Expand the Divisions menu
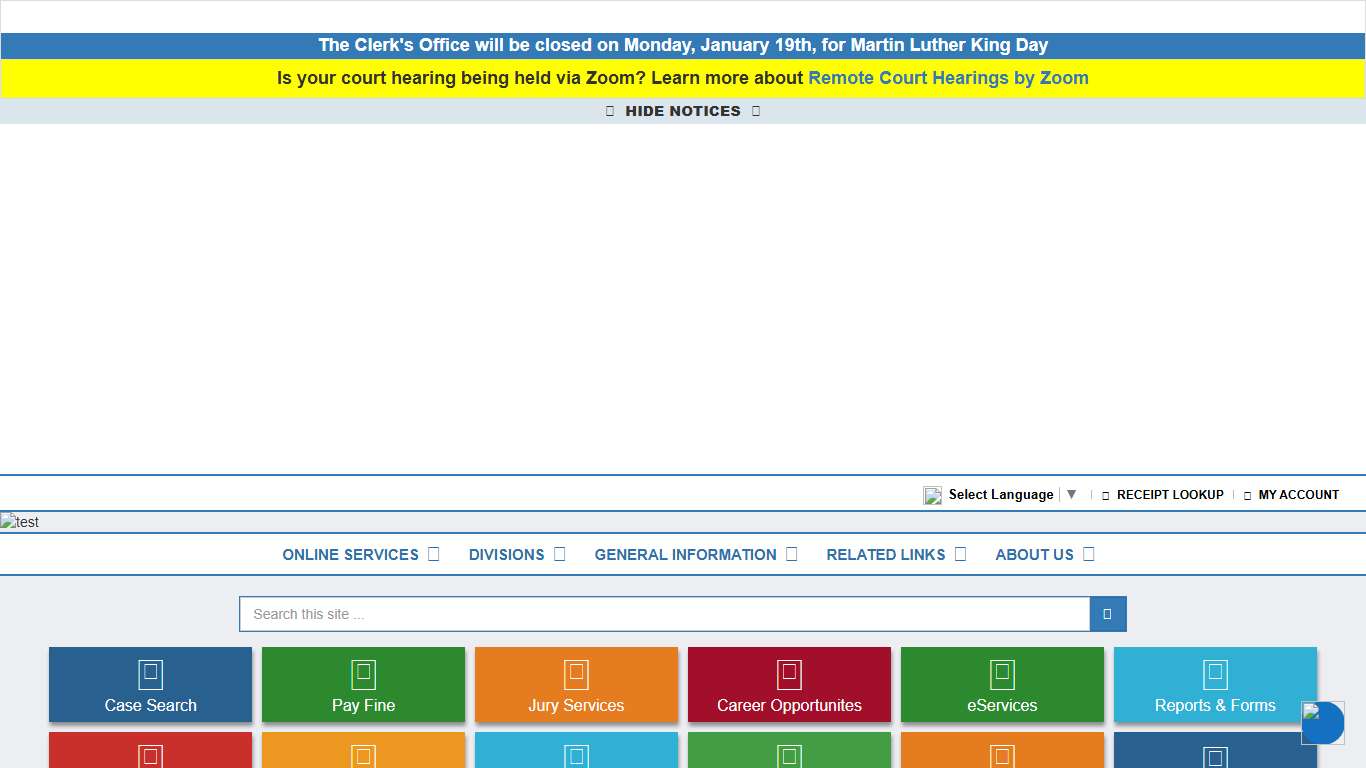Screen dimensions: 1366x768 click(x=507, y=555)
